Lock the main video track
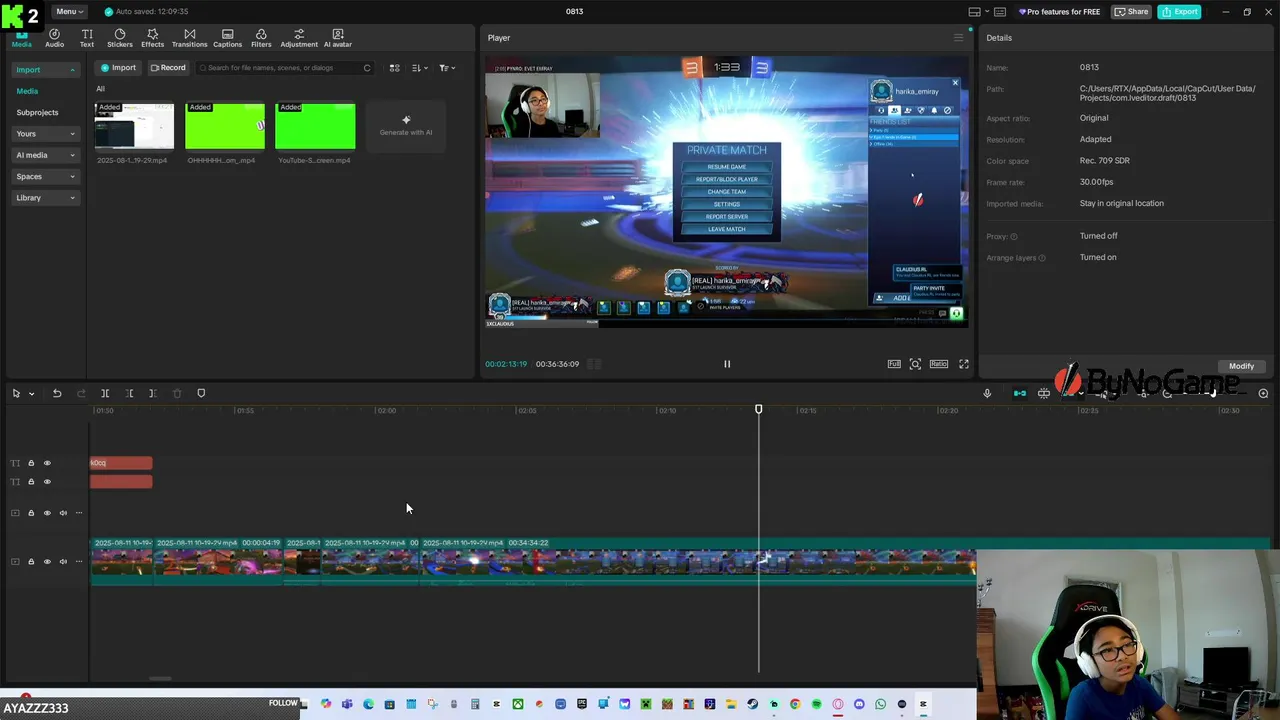Image resolution: width=1280 pixels, height=720 pixels. tap(31, 562)
